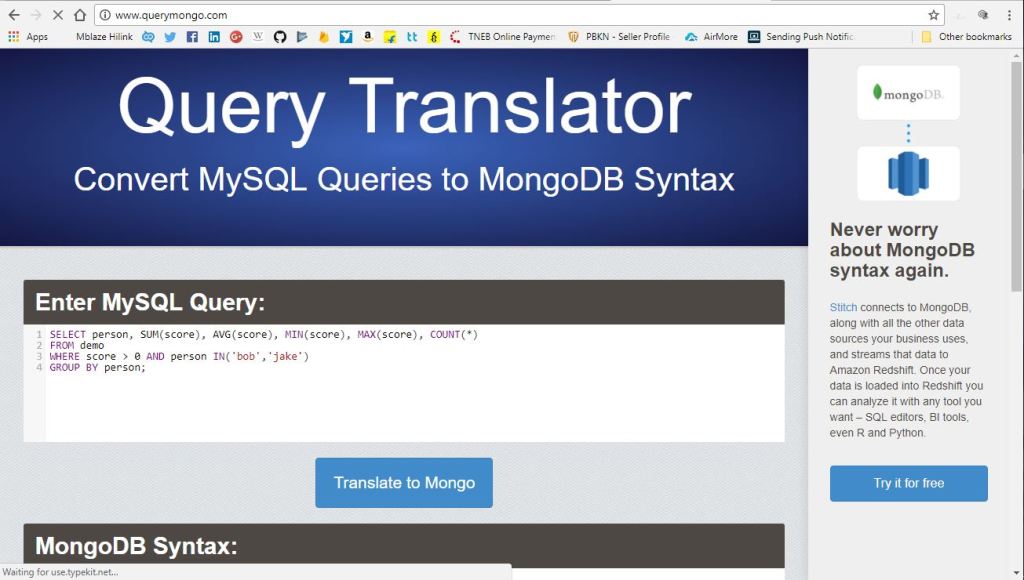Open the Apps shortcut in bookmarks bar
1024x580 pixels.
pos(28,37)
